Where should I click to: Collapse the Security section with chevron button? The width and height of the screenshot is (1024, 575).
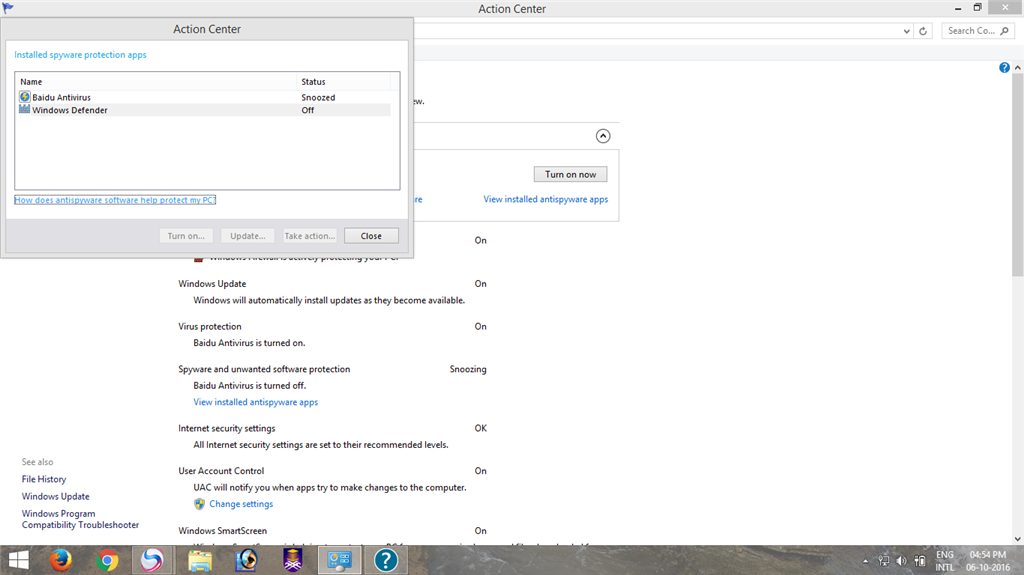(603, 136)
